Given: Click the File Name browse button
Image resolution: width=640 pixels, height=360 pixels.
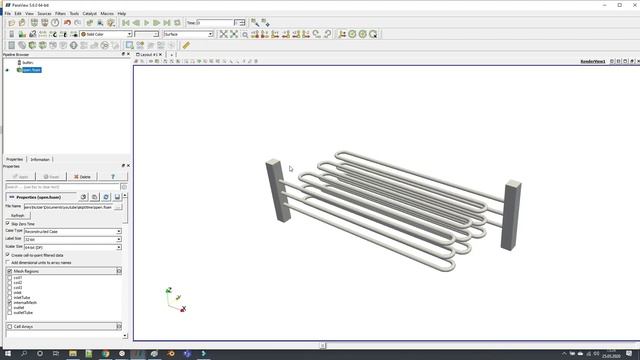Looking at the screenshot, I should [118, 207].
